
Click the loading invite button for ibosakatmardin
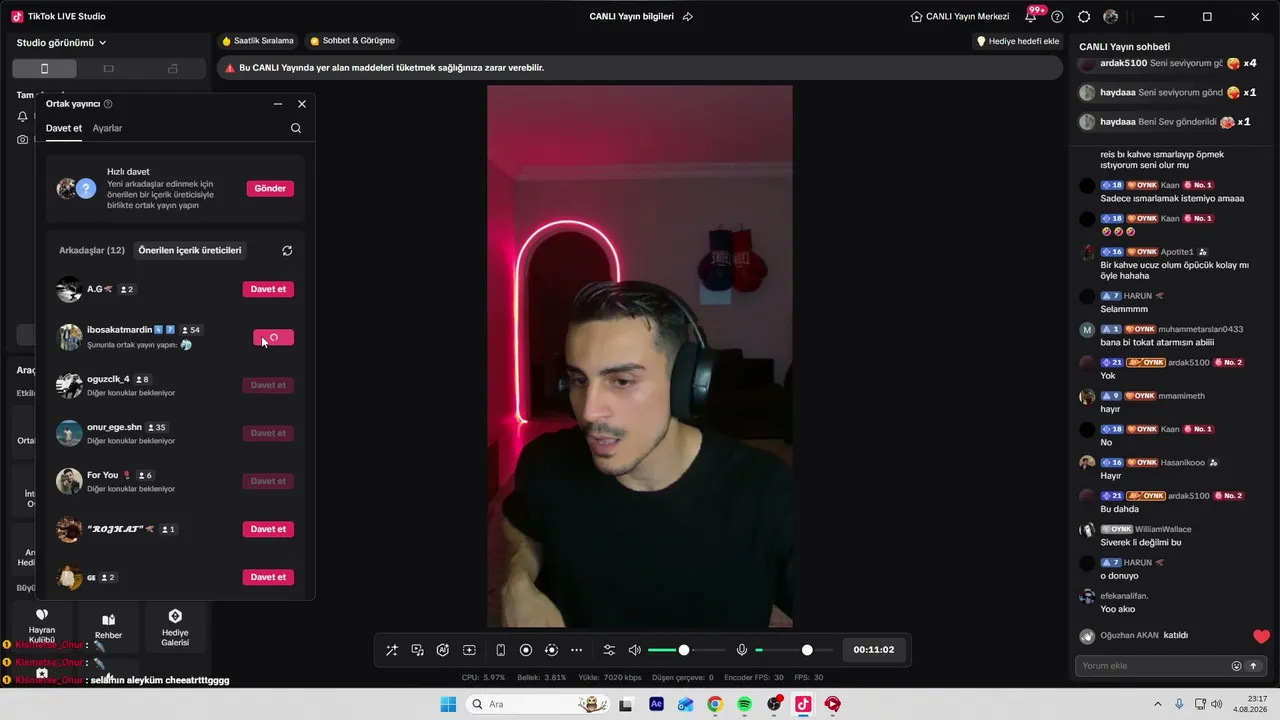[x=273, y=337]
